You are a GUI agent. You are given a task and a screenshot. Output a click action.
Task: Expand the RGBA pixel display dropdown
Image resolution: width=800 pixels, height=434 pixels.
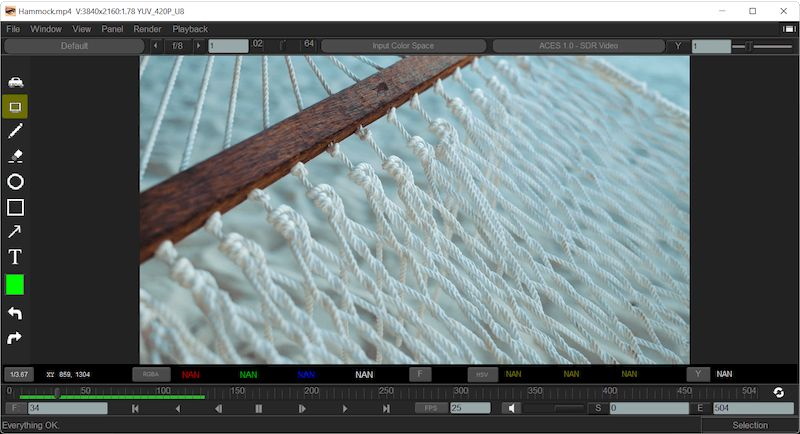point(151,374)
